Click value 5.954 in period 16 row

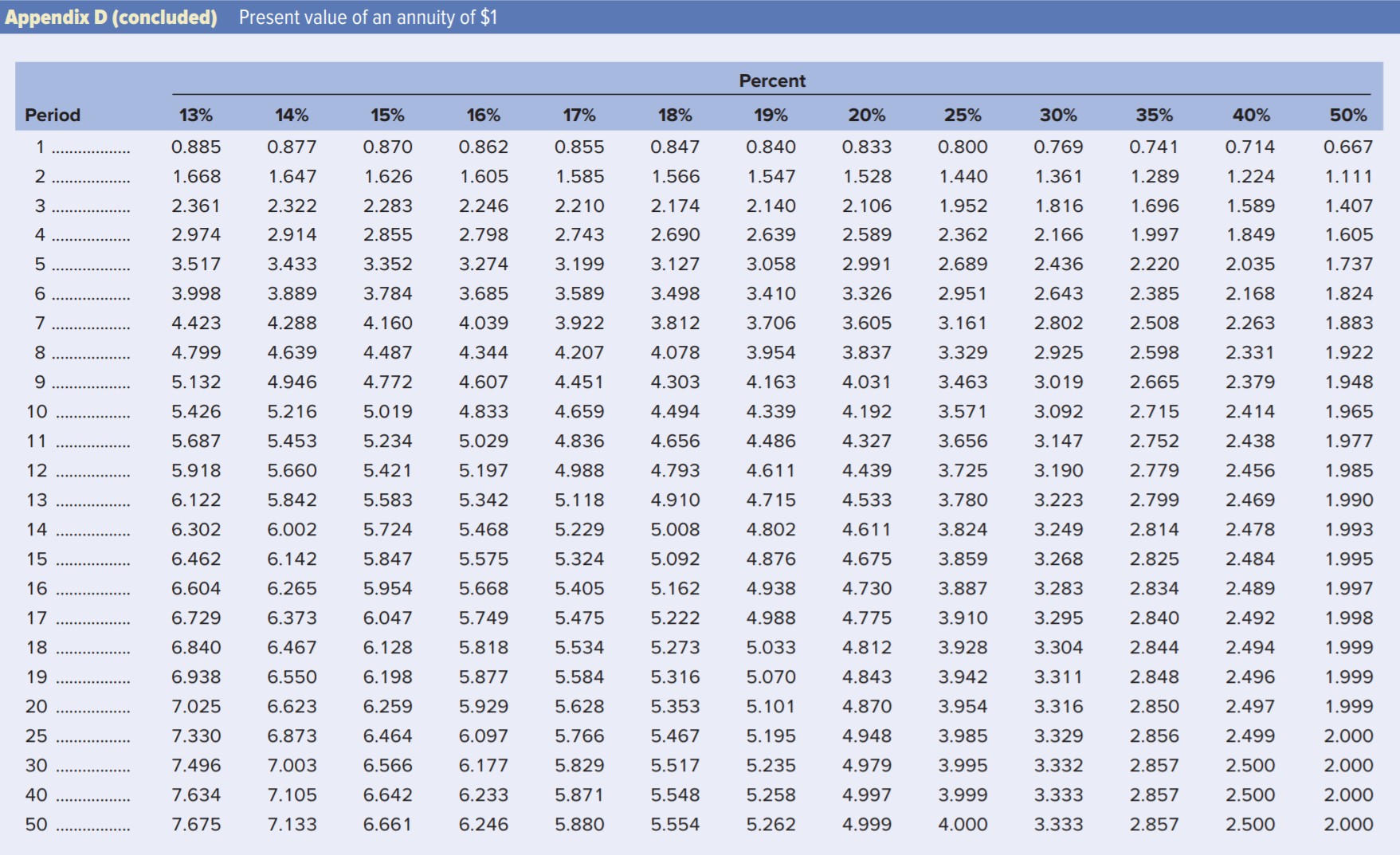pyautogui.click(x=387, y=589)
